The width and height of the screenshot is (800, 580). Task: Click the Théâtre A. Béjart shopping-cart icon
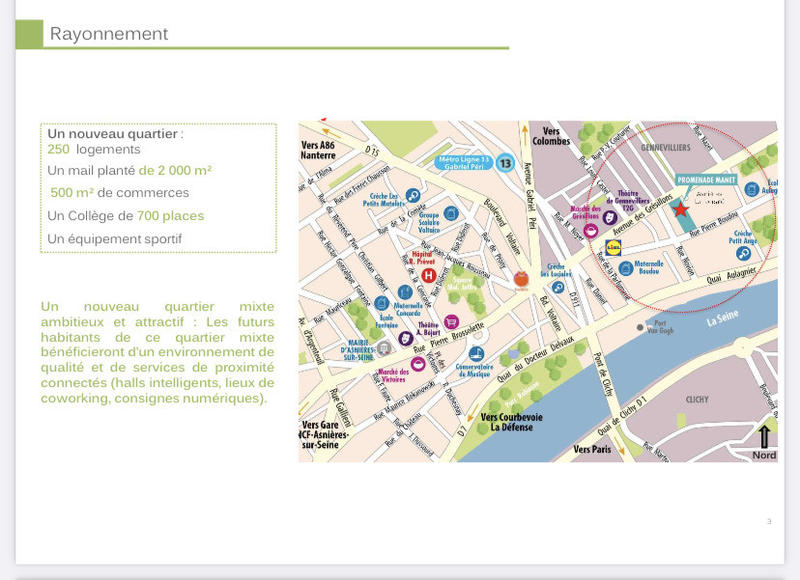(x=451, y=322)
